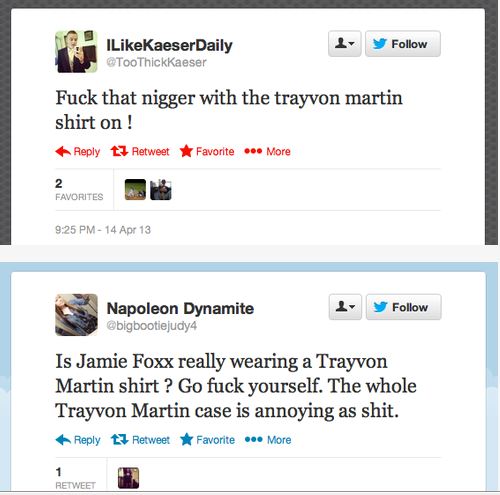Click the blue Retweet icon on Napoleon Dynamite's tweet

point(120,440)
